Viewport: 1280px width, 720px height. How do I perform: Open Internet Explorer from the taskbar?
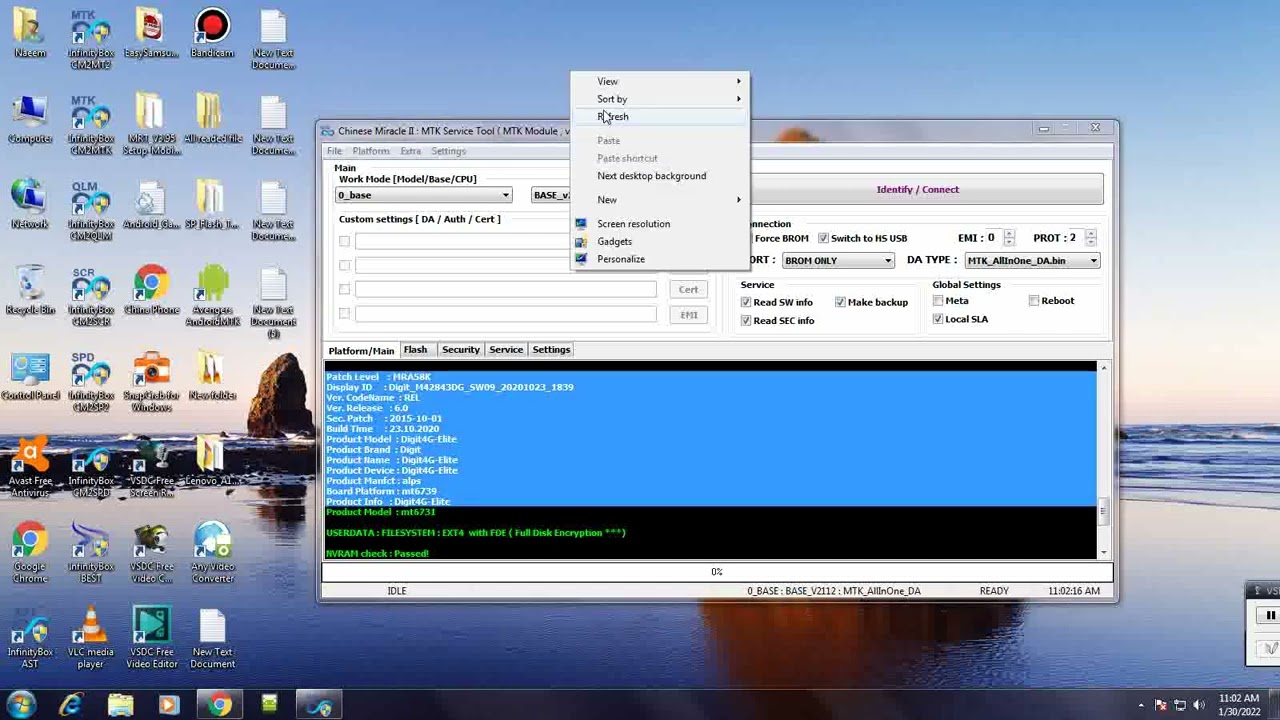(71, 705)
